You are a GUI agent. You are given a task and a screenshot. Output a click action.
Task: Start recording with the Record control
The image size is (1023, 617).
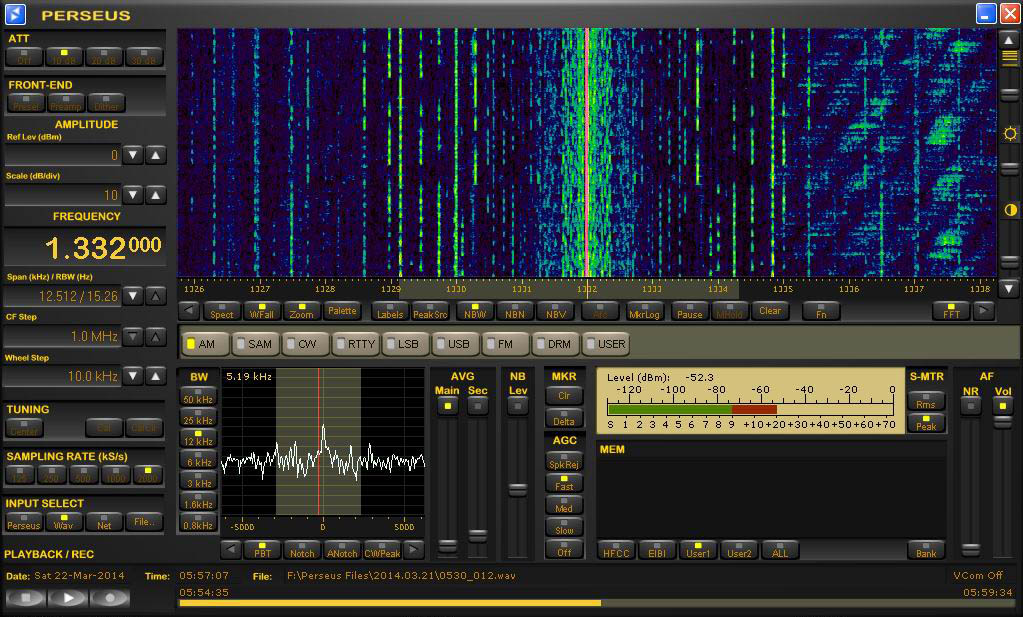[110, 597]
